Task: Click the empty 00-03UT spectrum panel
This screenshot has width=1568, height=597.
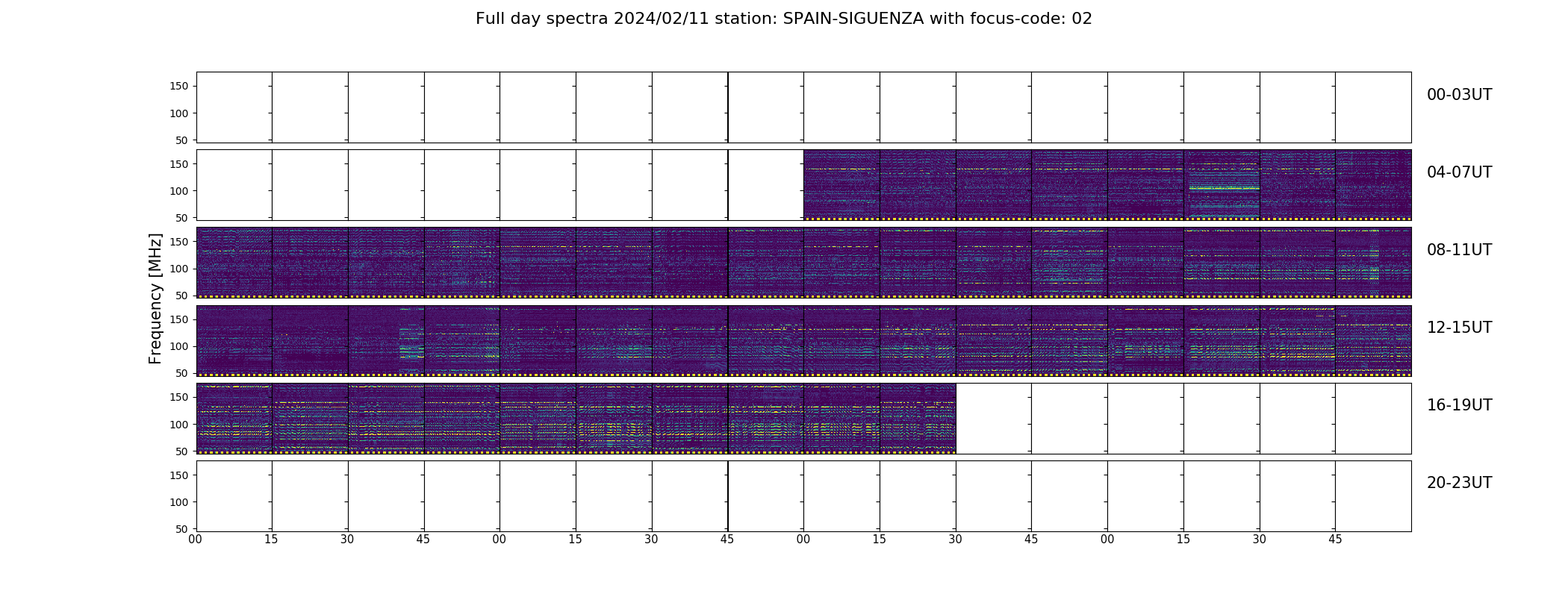Action: point(803,107)
